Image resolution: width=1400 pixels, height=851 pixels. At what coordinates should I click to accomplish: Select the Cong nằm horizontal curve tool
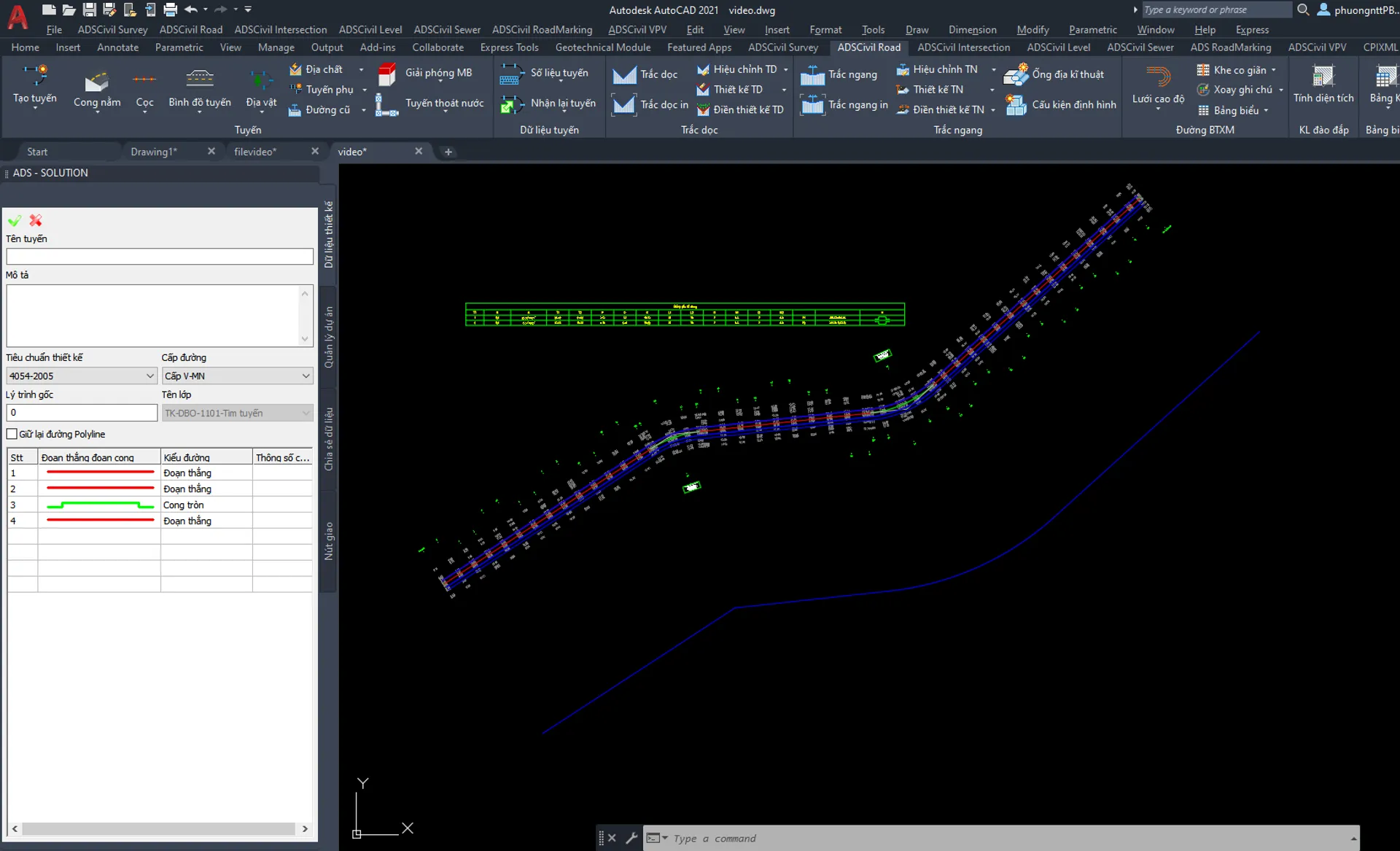coord(96,80)
